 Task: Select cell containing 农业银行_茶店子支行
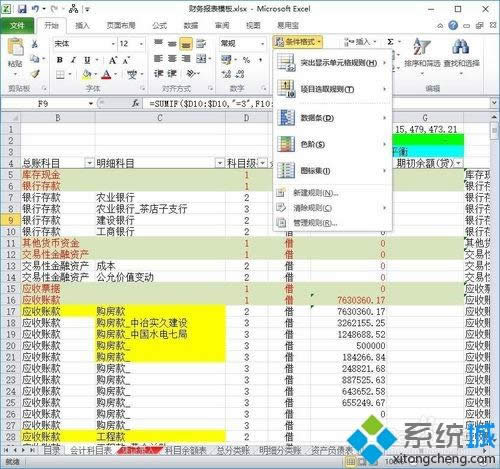(160, 209)
